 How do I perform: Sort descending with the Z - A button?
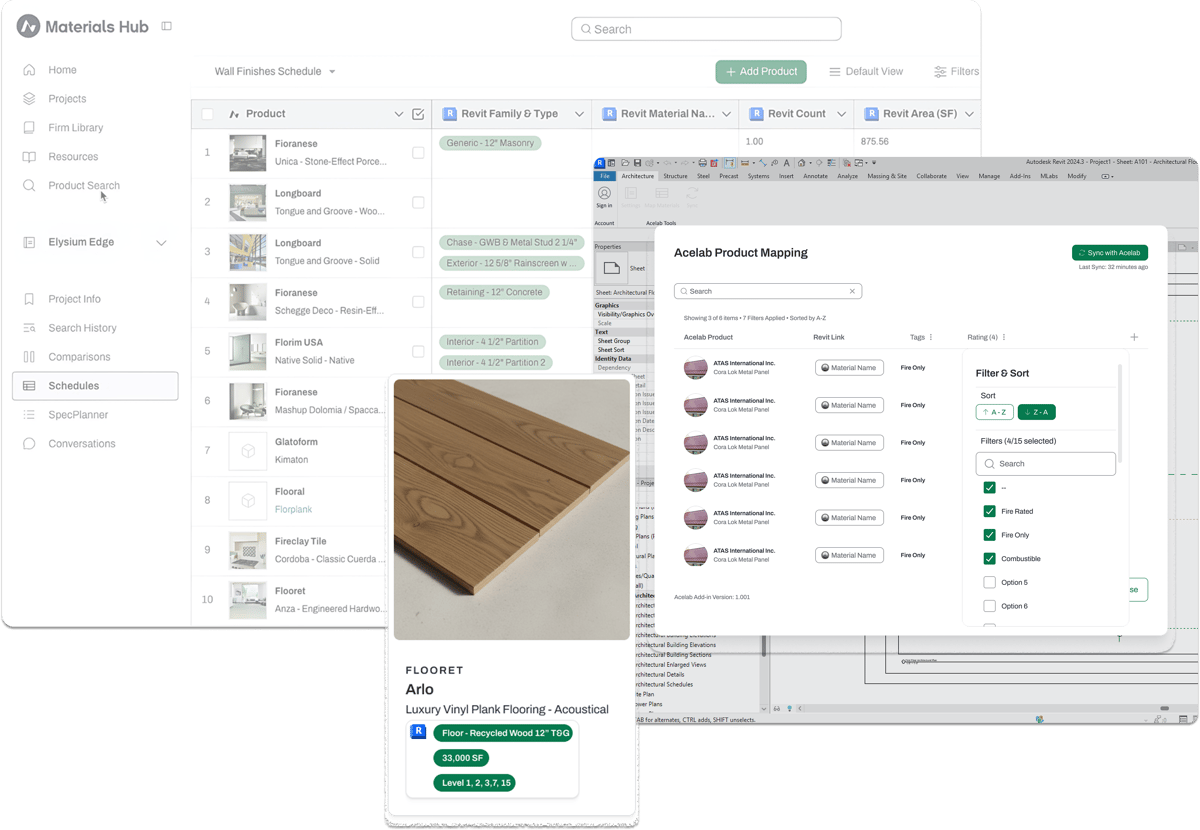coord(1037,412)
